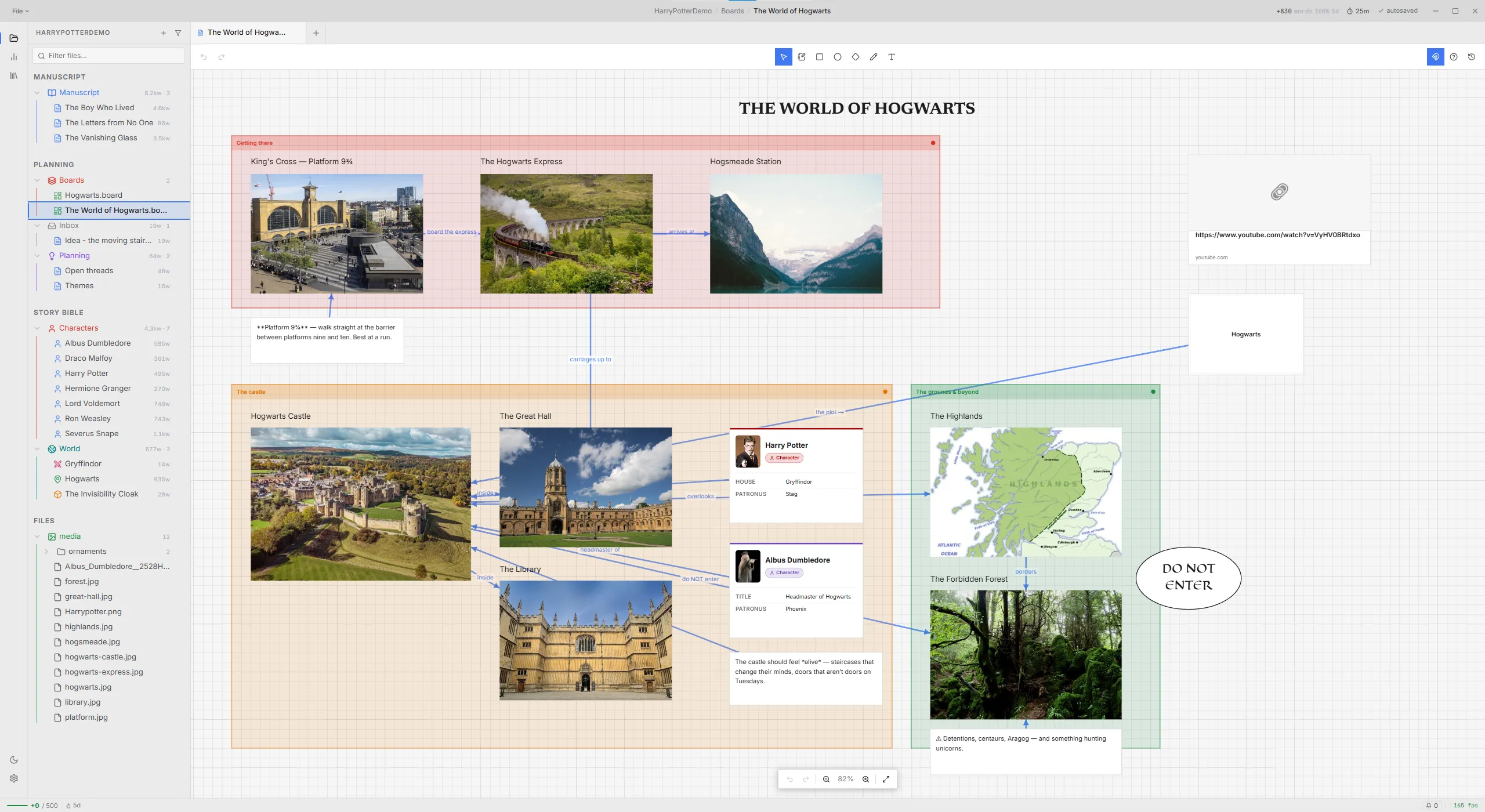Open the File menu dropdown
This screenshot has height=812, width=1485.
click(20, 11)
